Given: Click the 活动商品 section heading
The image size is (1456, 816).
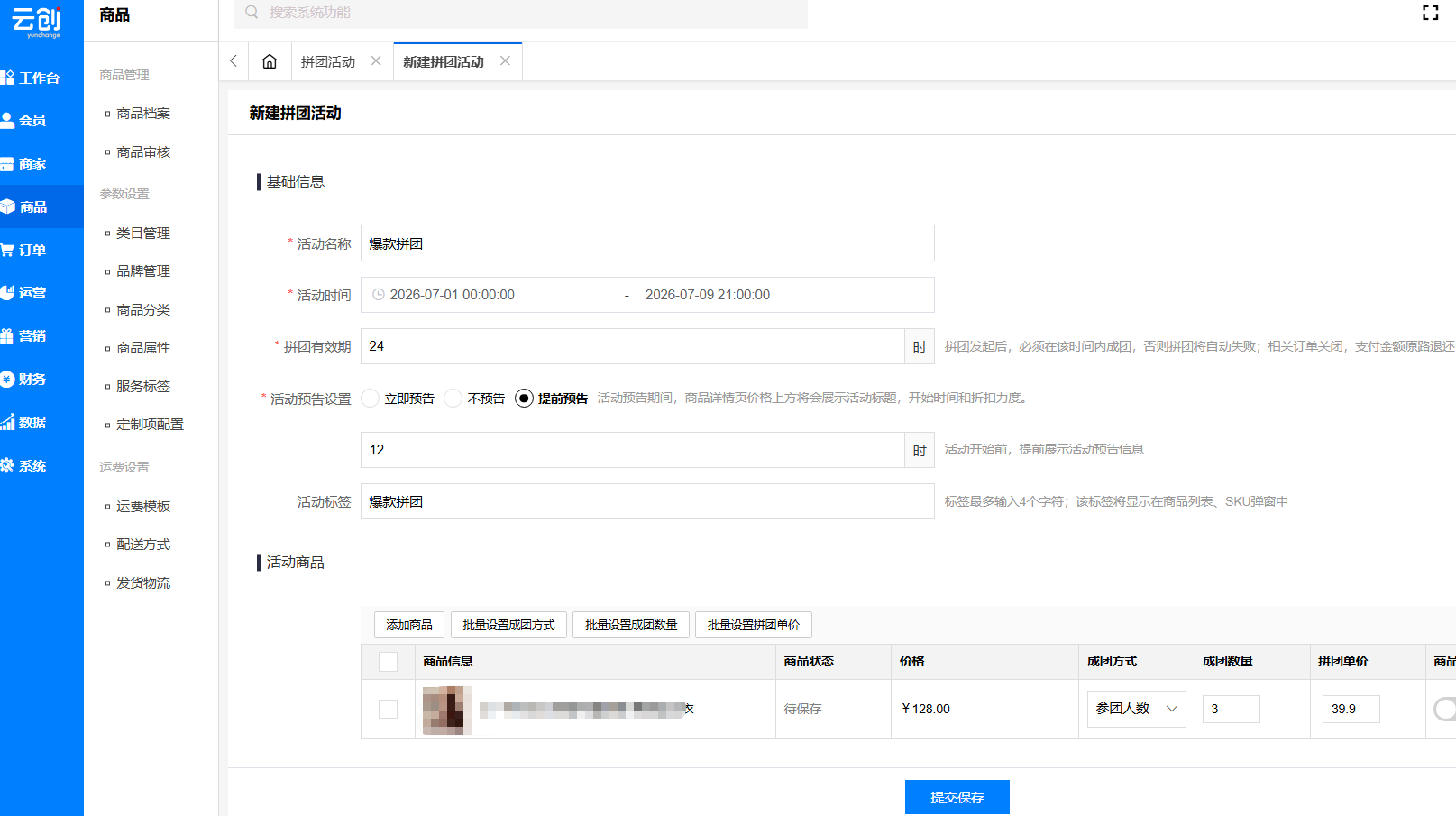Looking at the screenshot, I should [296, 563].
